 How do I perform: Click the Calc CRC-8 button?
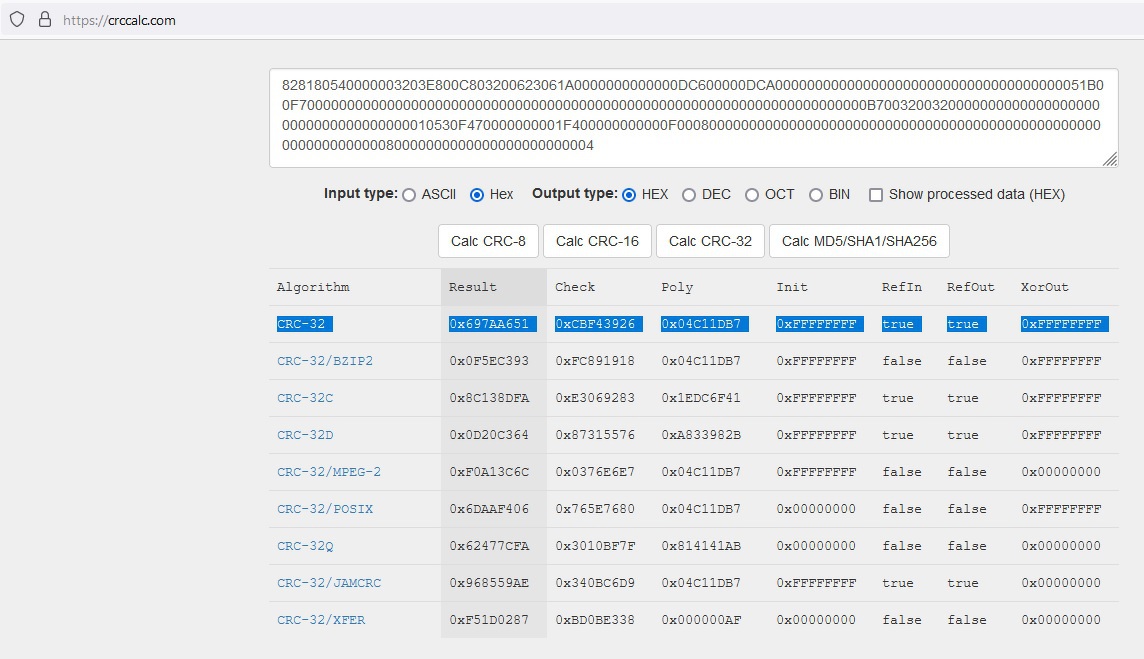(x=488, y=241)
